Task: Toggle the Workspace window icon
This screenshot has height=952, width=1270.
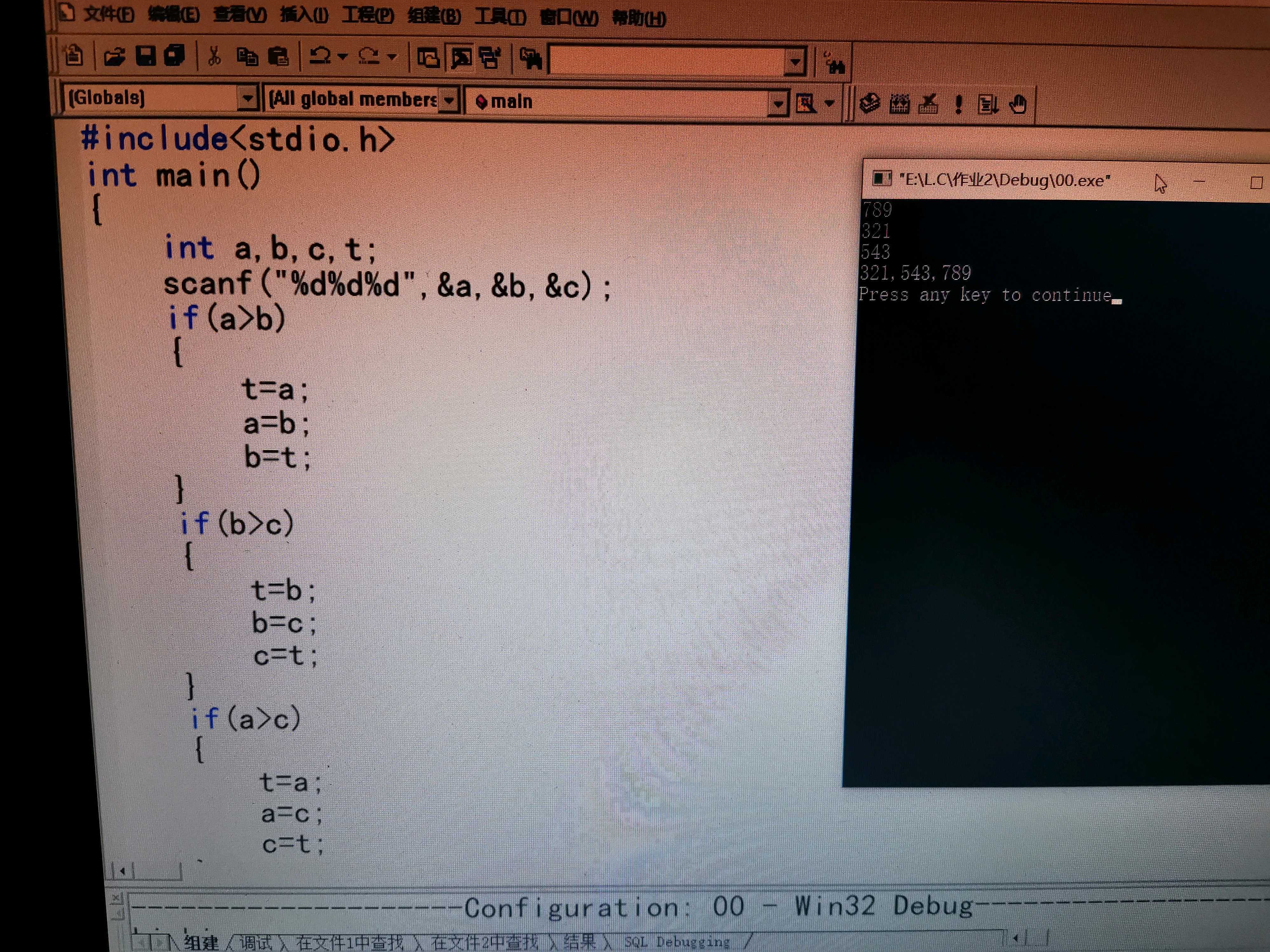Action: 428,58
